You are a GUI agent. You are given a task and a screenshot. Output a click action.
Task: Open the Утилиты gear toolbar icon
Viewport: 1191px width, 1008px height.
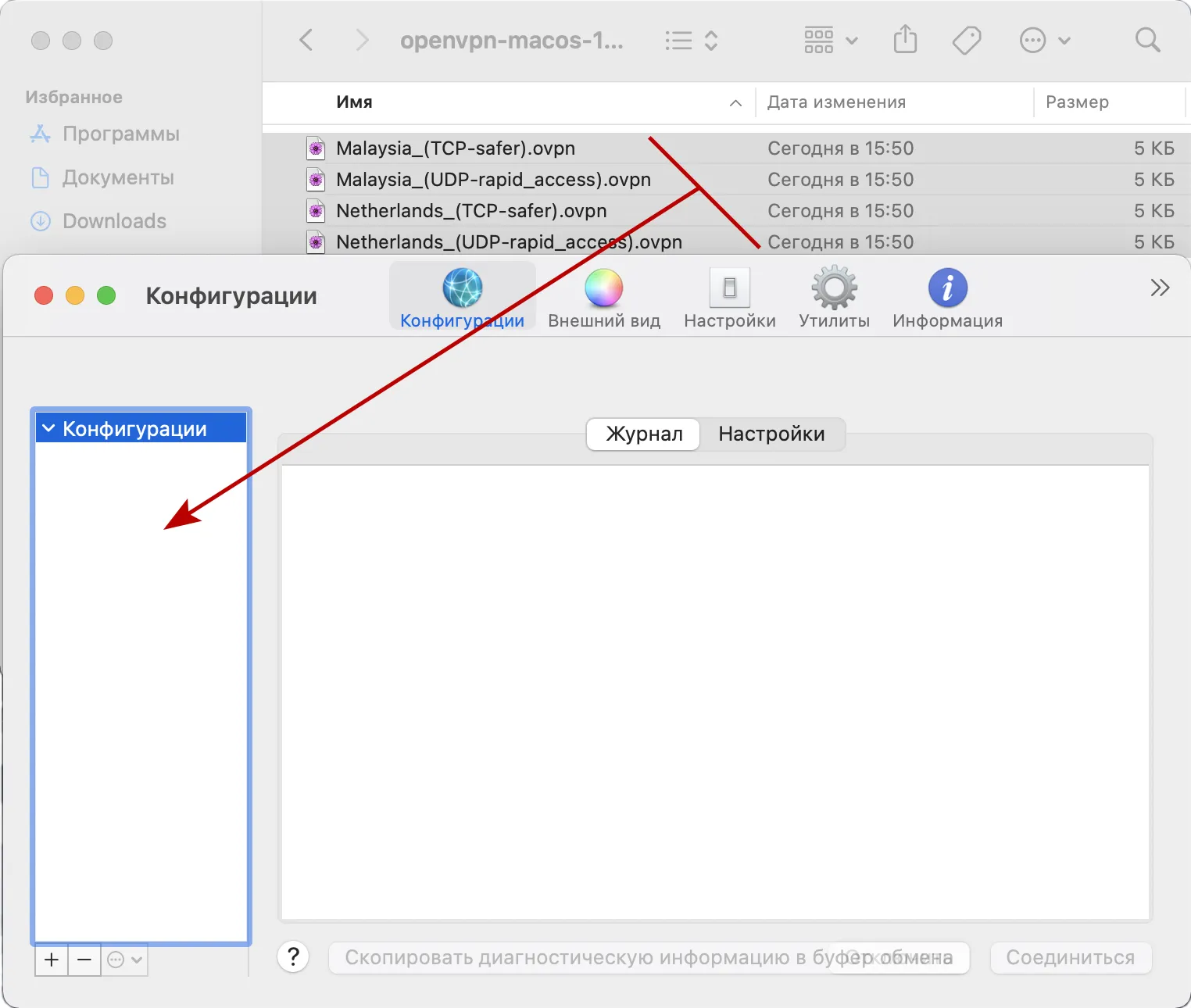pos(834,288)
